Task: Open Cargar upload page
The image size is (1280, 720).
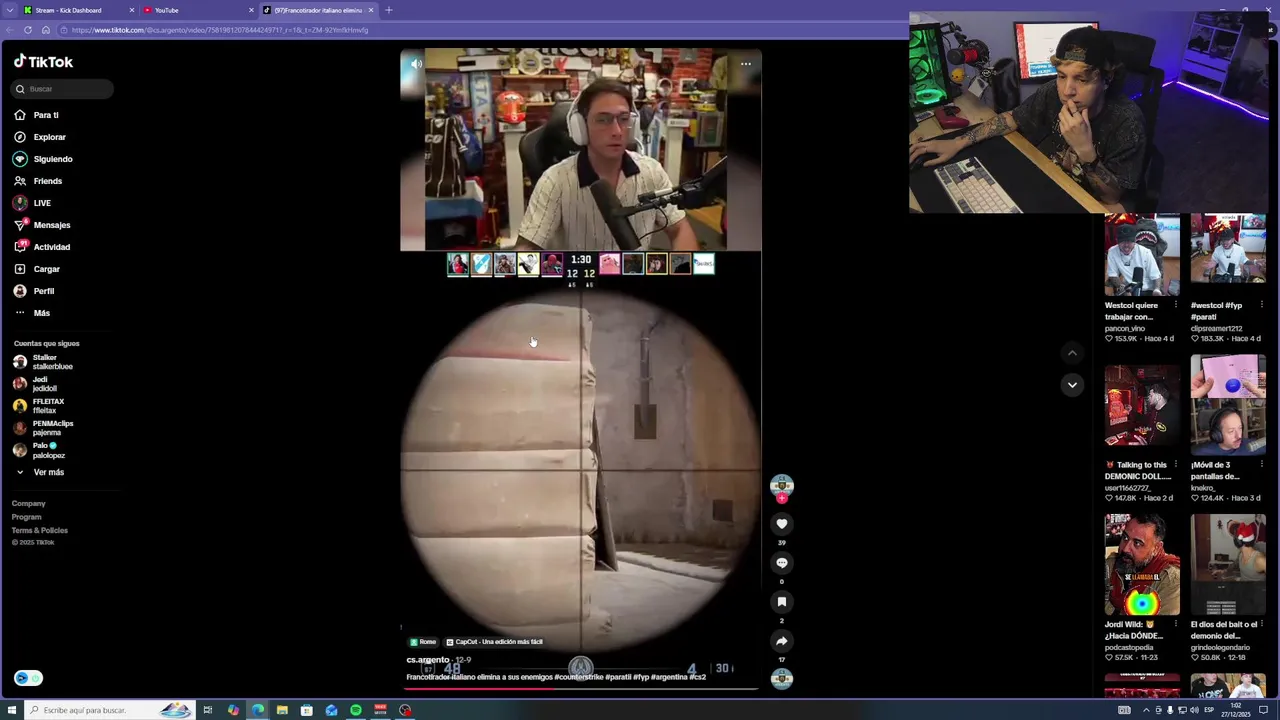Action: (46, 269)
